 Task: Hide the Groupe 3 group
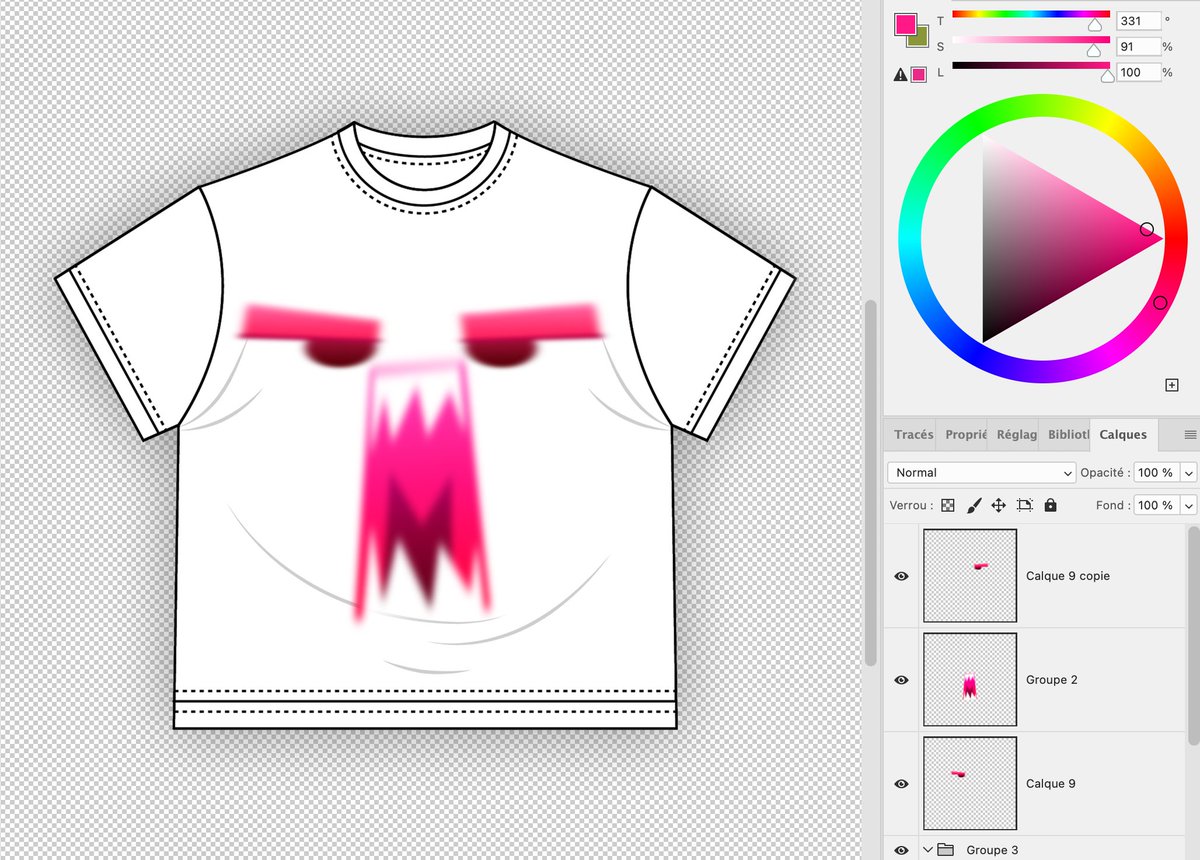pos(902,850)
